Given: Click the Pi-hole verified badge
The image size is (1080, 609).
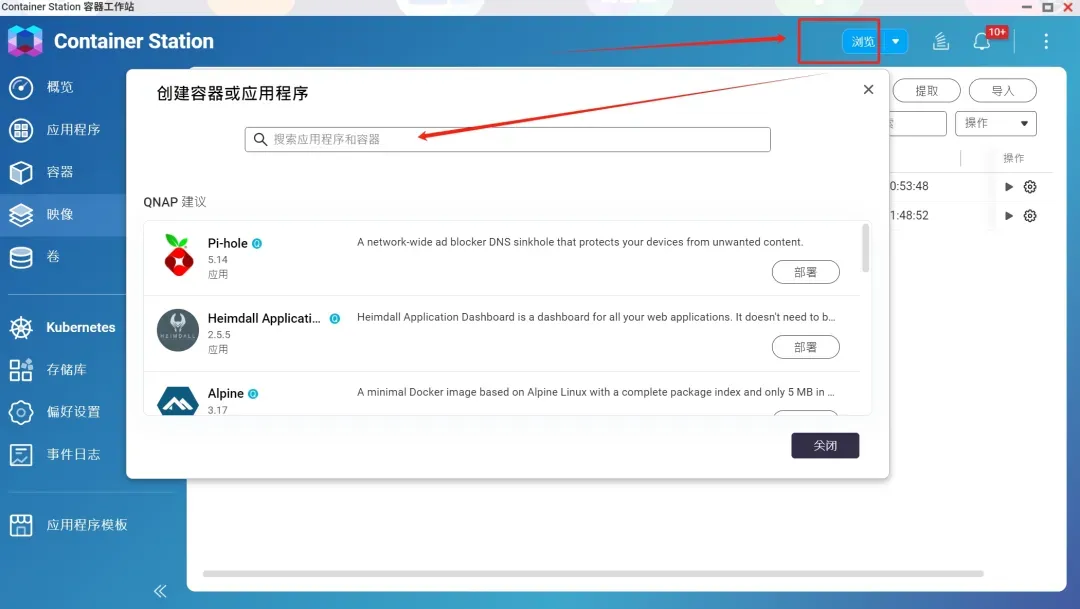Looking at the screenshot, I should [x=257, y=243].
